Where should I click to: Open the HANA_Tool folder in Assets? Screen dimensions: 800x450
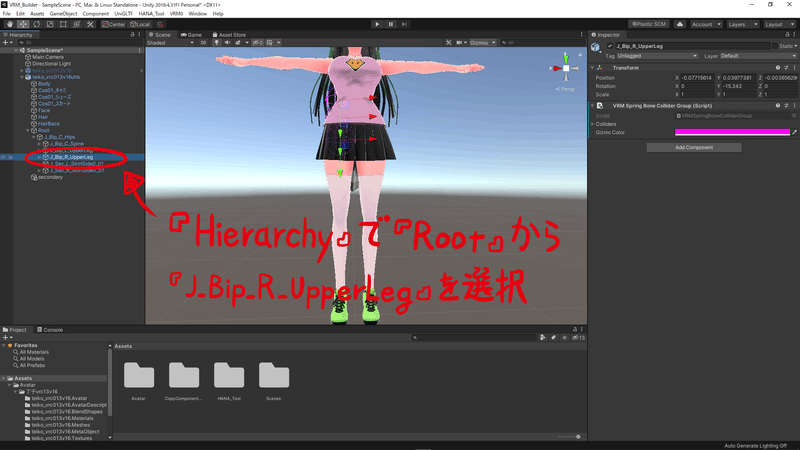pyautogui.click(x=229, y=381)
